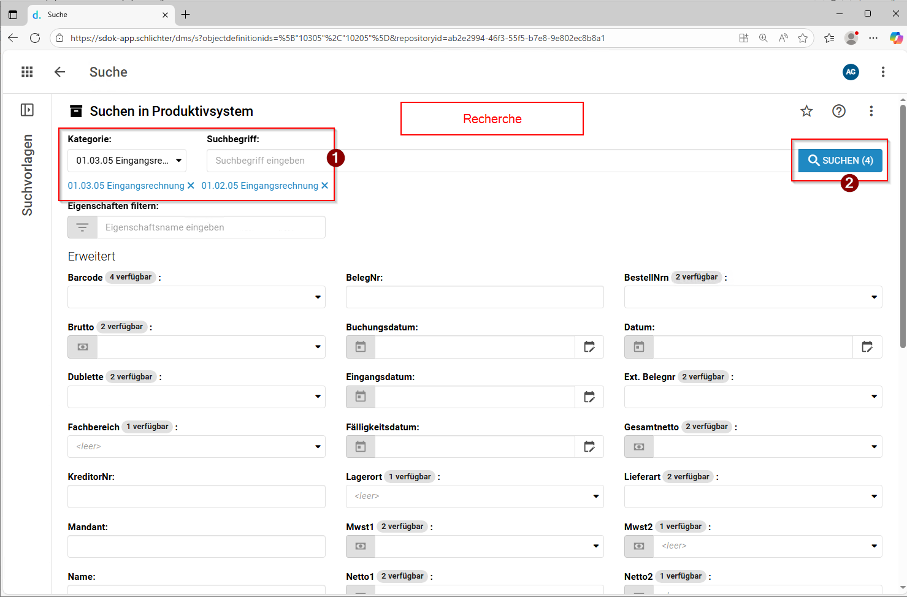
Task: Click the browser address bar URL
Action: (338, 38)
